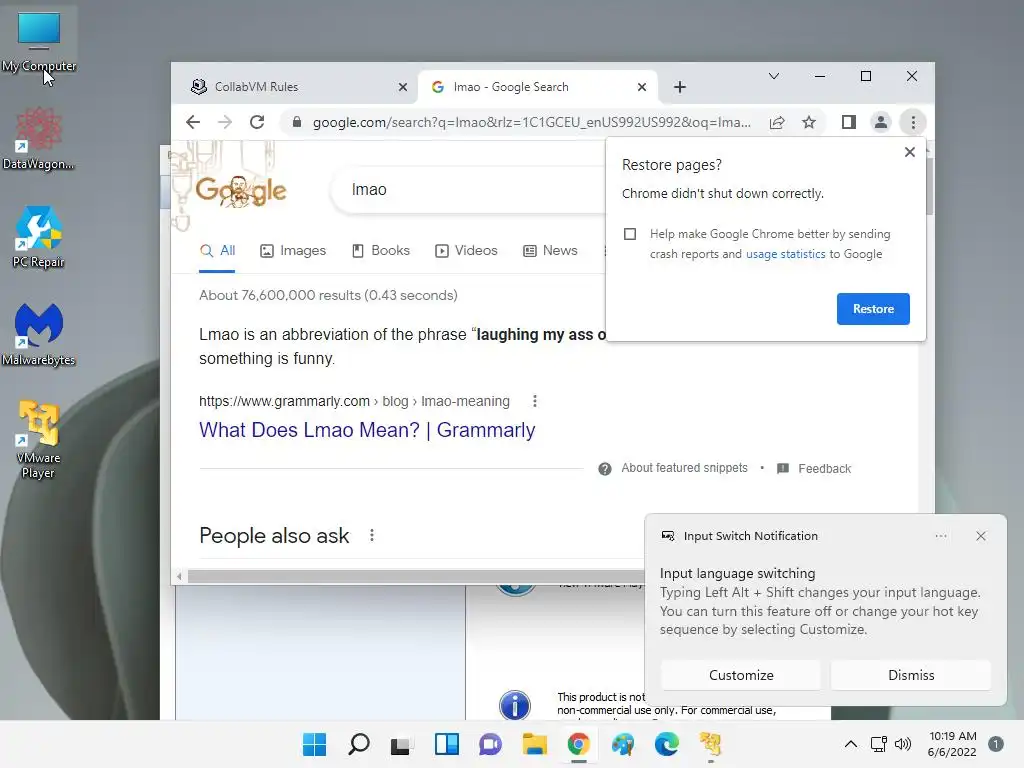
Task: Click Chrome's forward navigation arrow
Action: [x=225, y=122]
